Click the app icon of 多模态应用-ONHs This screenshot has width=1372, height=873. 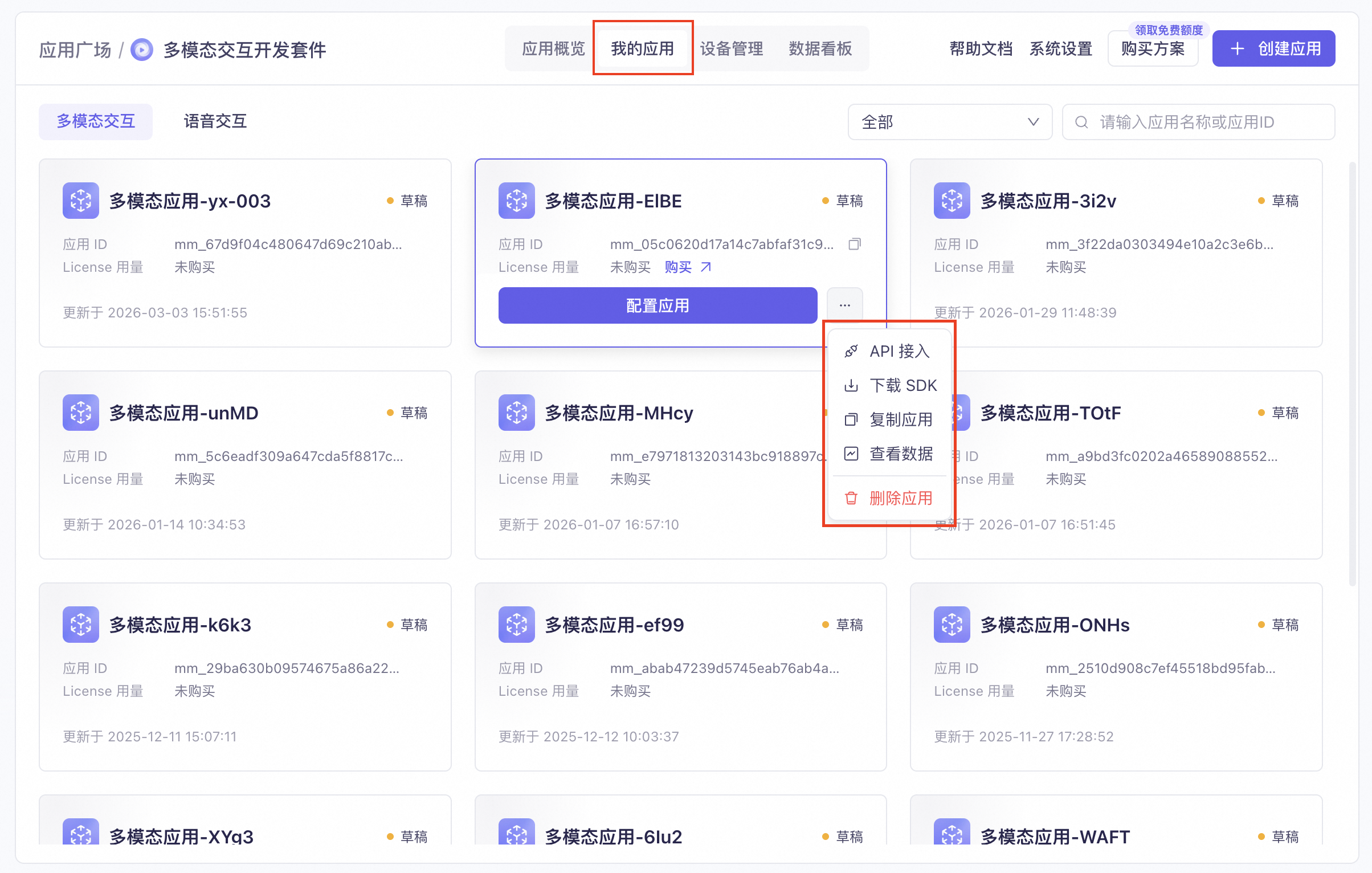[x=952, y=625]
